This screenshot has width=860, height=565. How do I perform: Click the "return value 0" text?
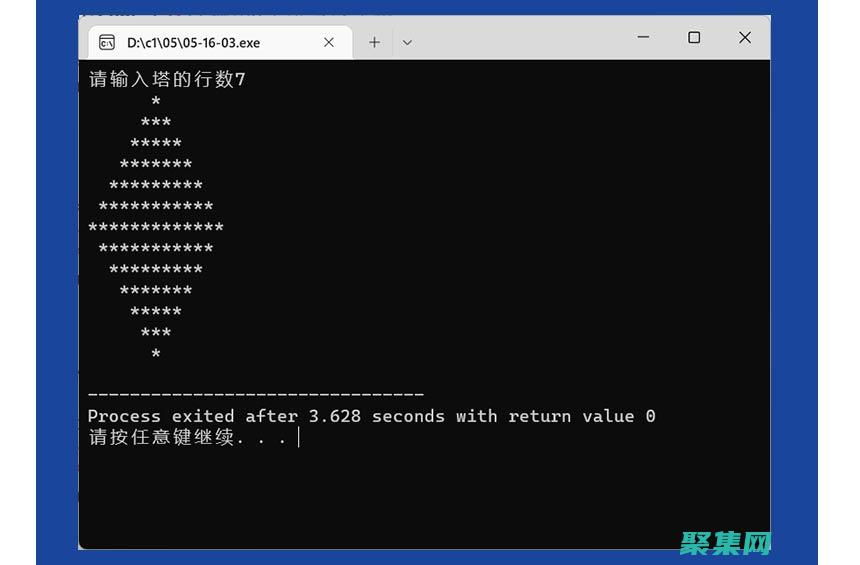tap(582, 416)
